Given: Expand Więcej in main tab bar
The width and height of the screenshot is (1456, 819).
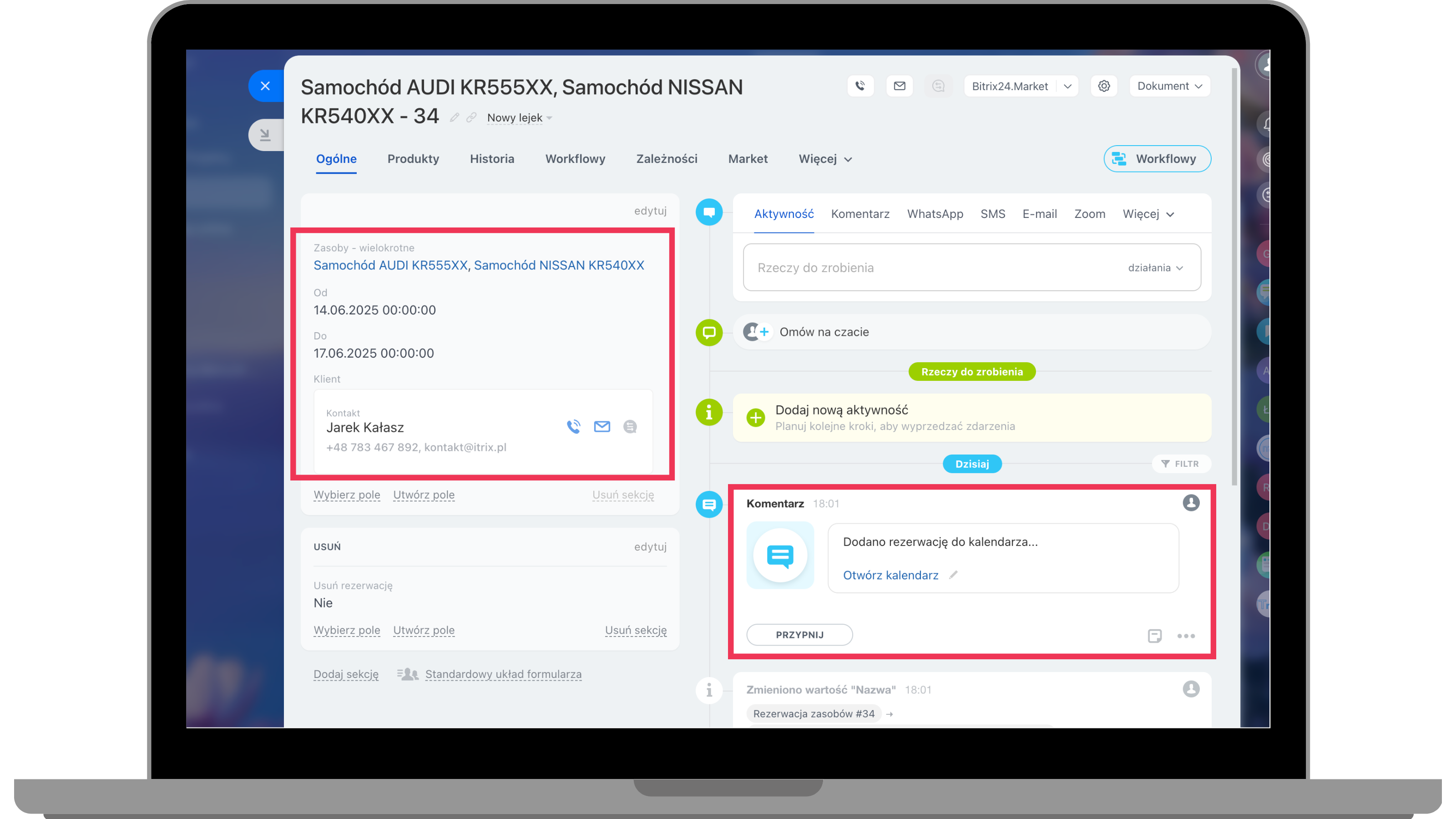Looking at the screenshot, I should click(824, 159).
